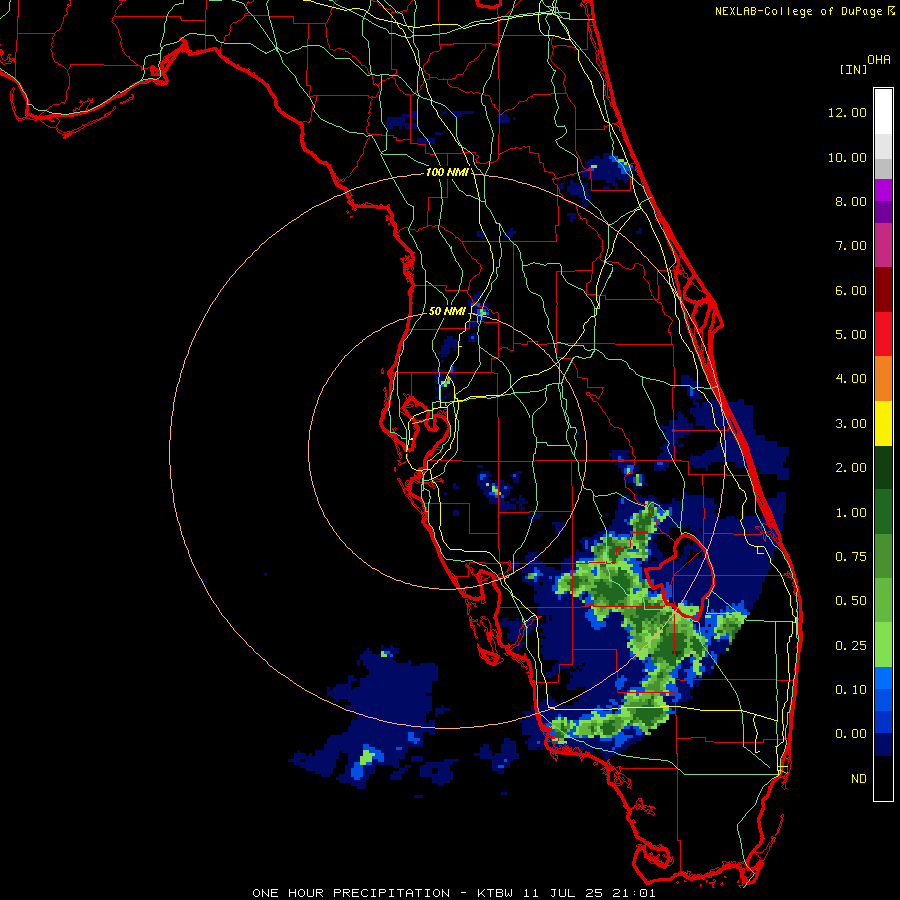
Task: Click the 5.00 legend value
Action: (x=851, y=335)
